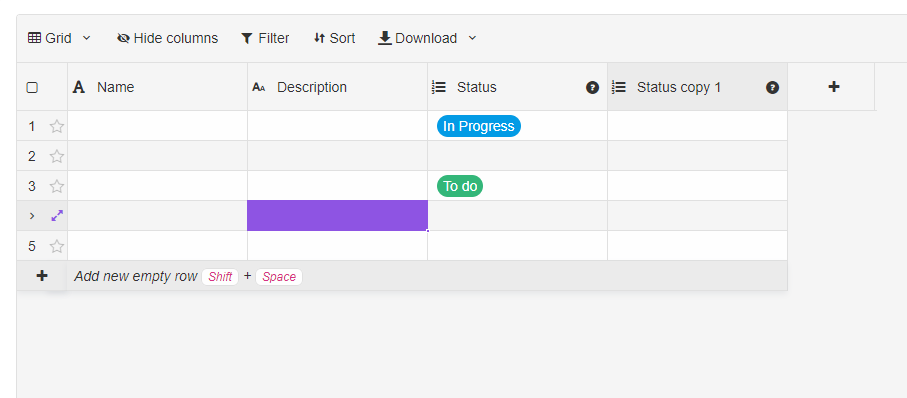Click row number 3

coord(32,186)
